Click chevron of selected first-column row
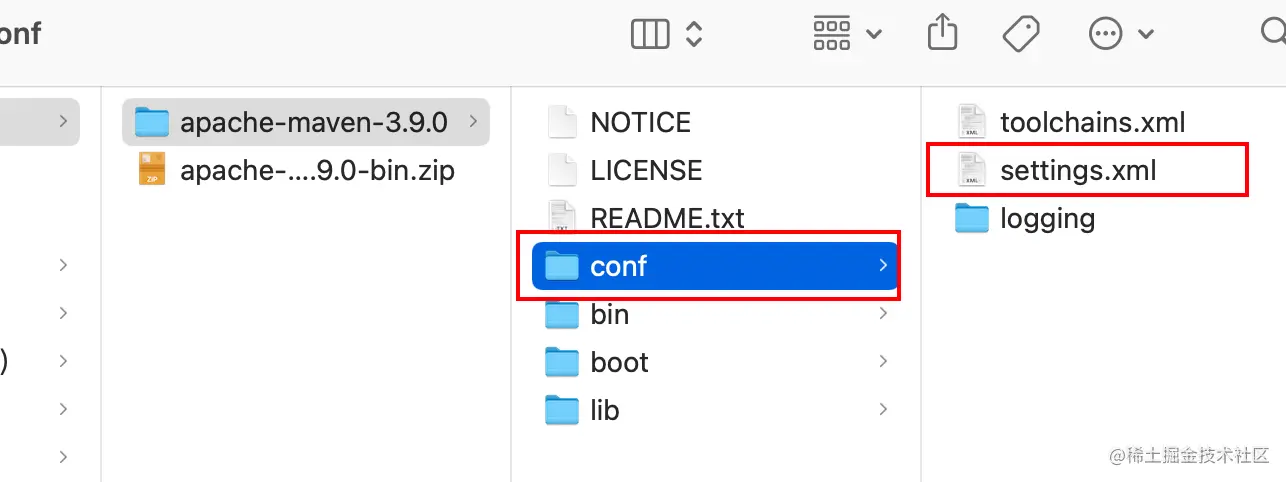Image resolution: width=1286 pixels, height=482 pixels. 63,122
